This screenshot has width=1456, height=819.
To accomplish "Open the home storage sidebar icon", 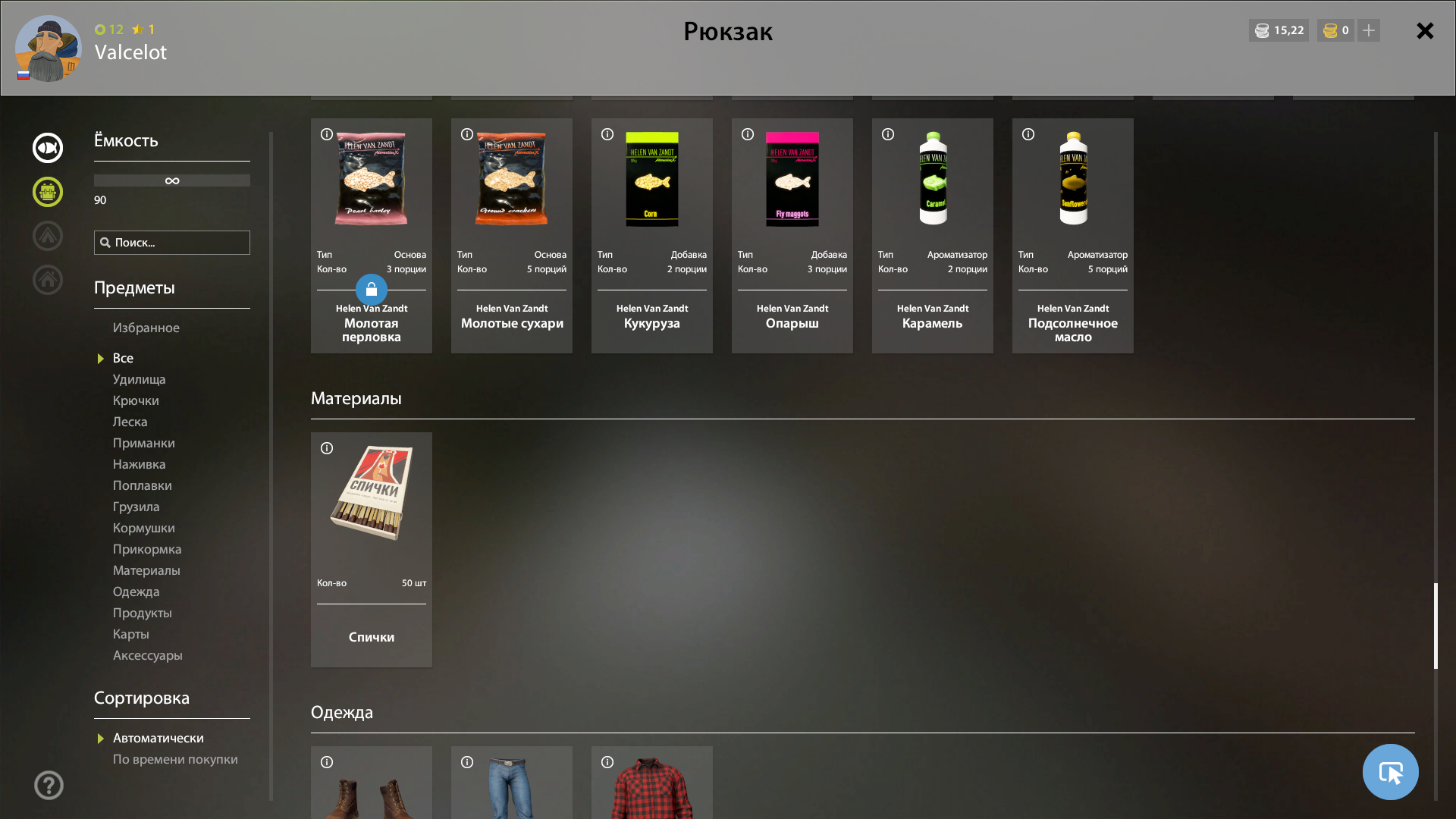I will click(x=48, y=280).
